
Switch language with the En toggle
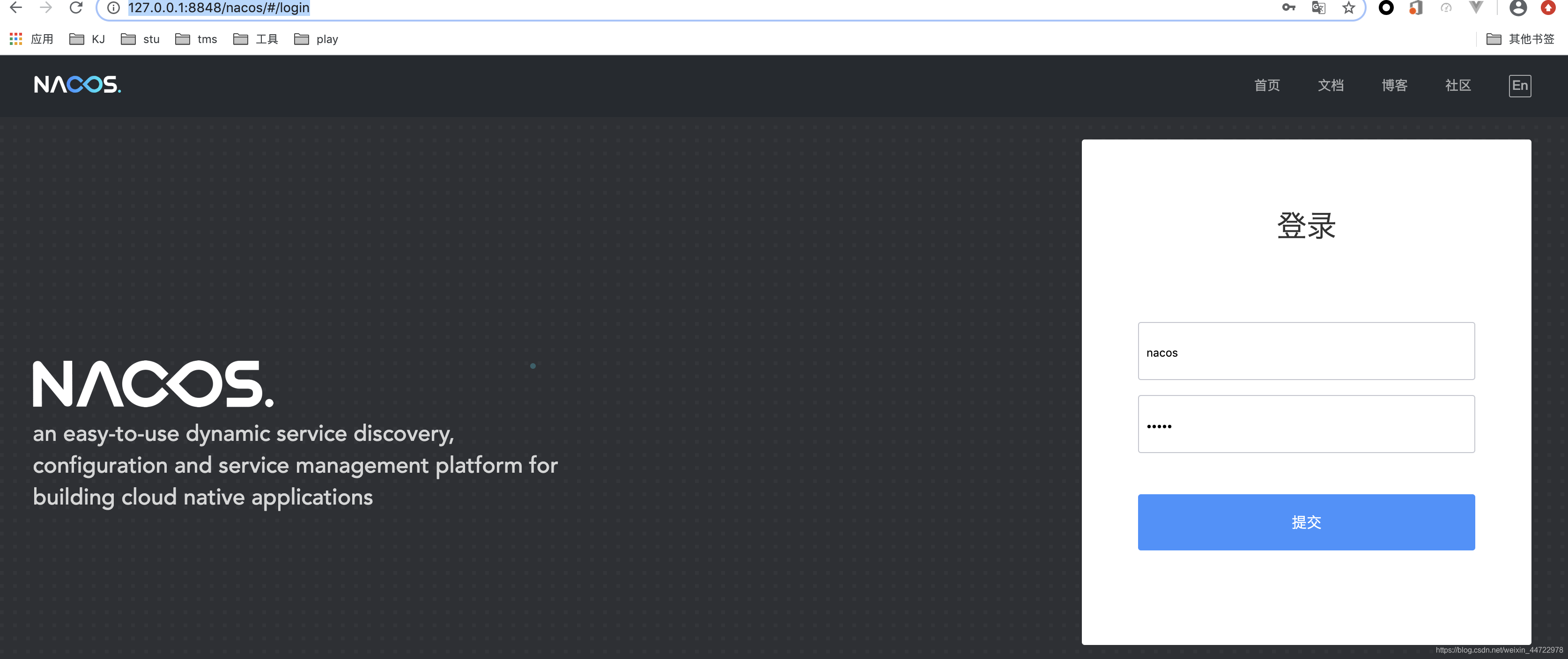coord(1519,85)
